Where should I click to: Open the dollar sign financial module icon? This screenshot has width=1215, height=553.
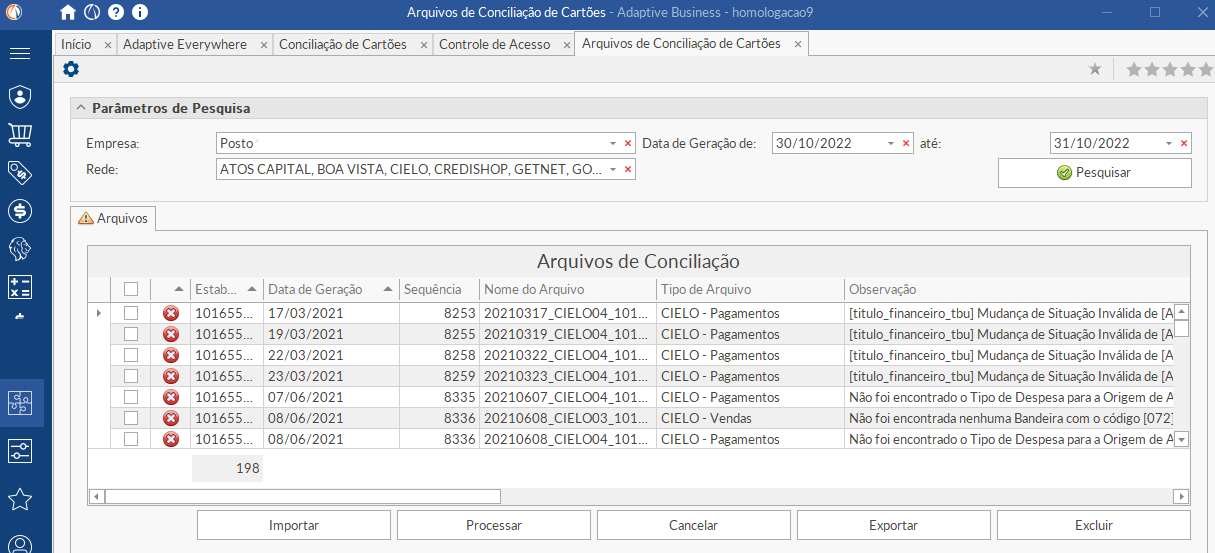20,211
